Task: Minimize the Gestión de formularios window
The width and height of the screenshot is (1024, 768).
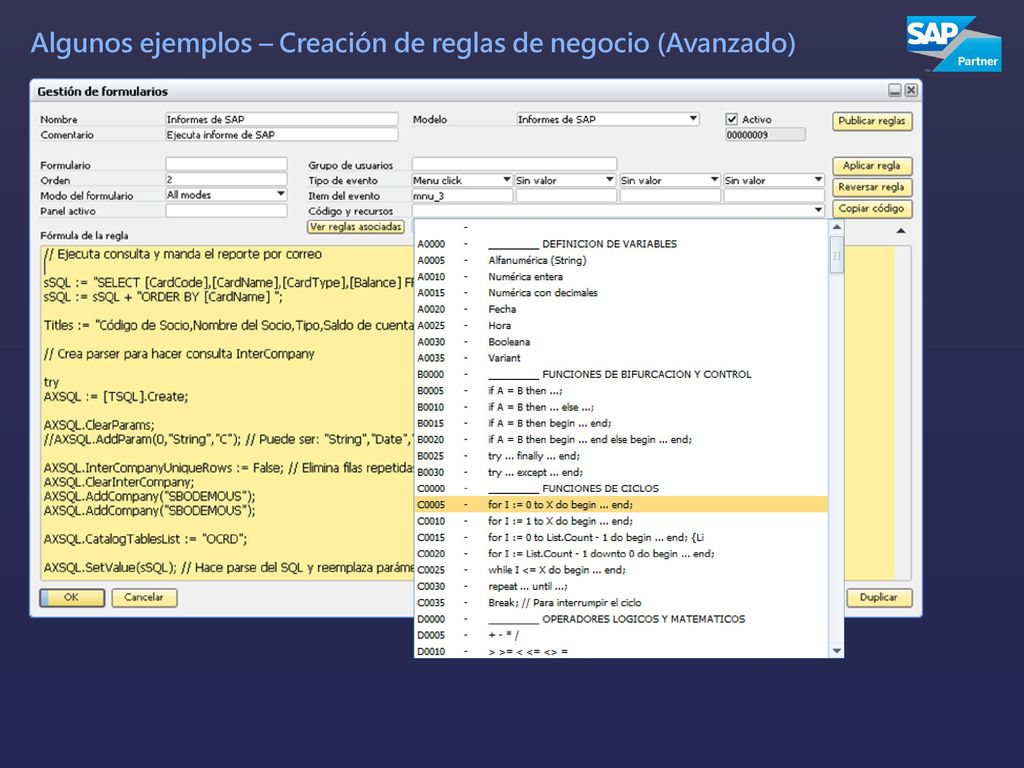Action: click(895, 90)
